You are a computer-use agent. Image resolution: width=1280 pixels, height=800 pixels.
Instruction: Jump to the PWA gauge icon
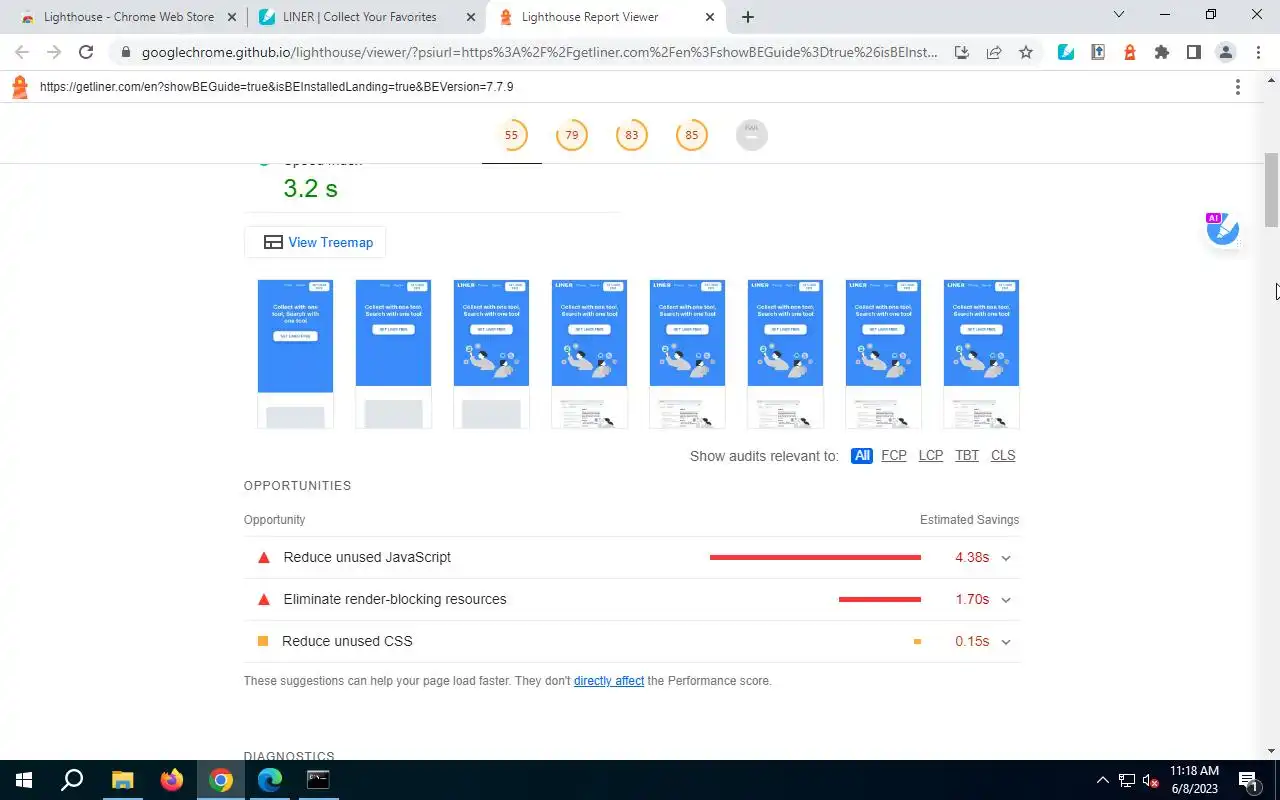click(x=752, y=135)
